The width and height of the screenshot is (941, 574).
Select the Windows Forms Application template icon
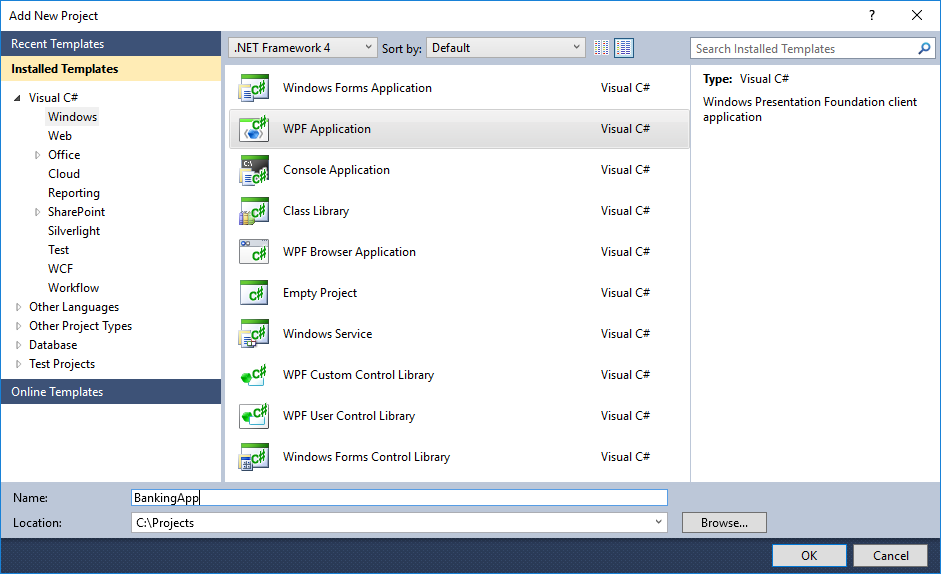[x=254, y=88]
